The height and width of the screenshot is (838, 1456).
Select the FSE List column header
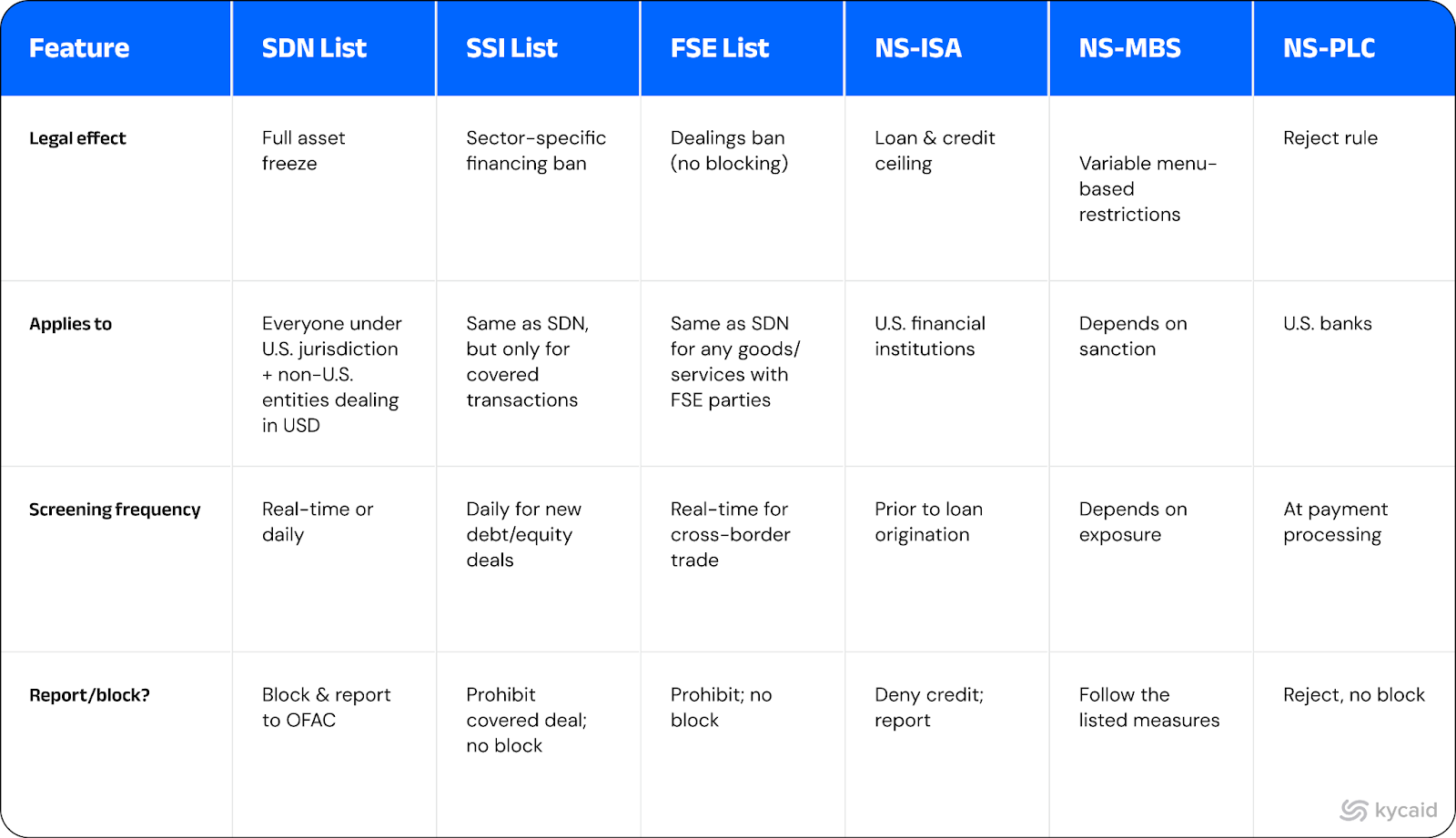[x=720, y=48]
